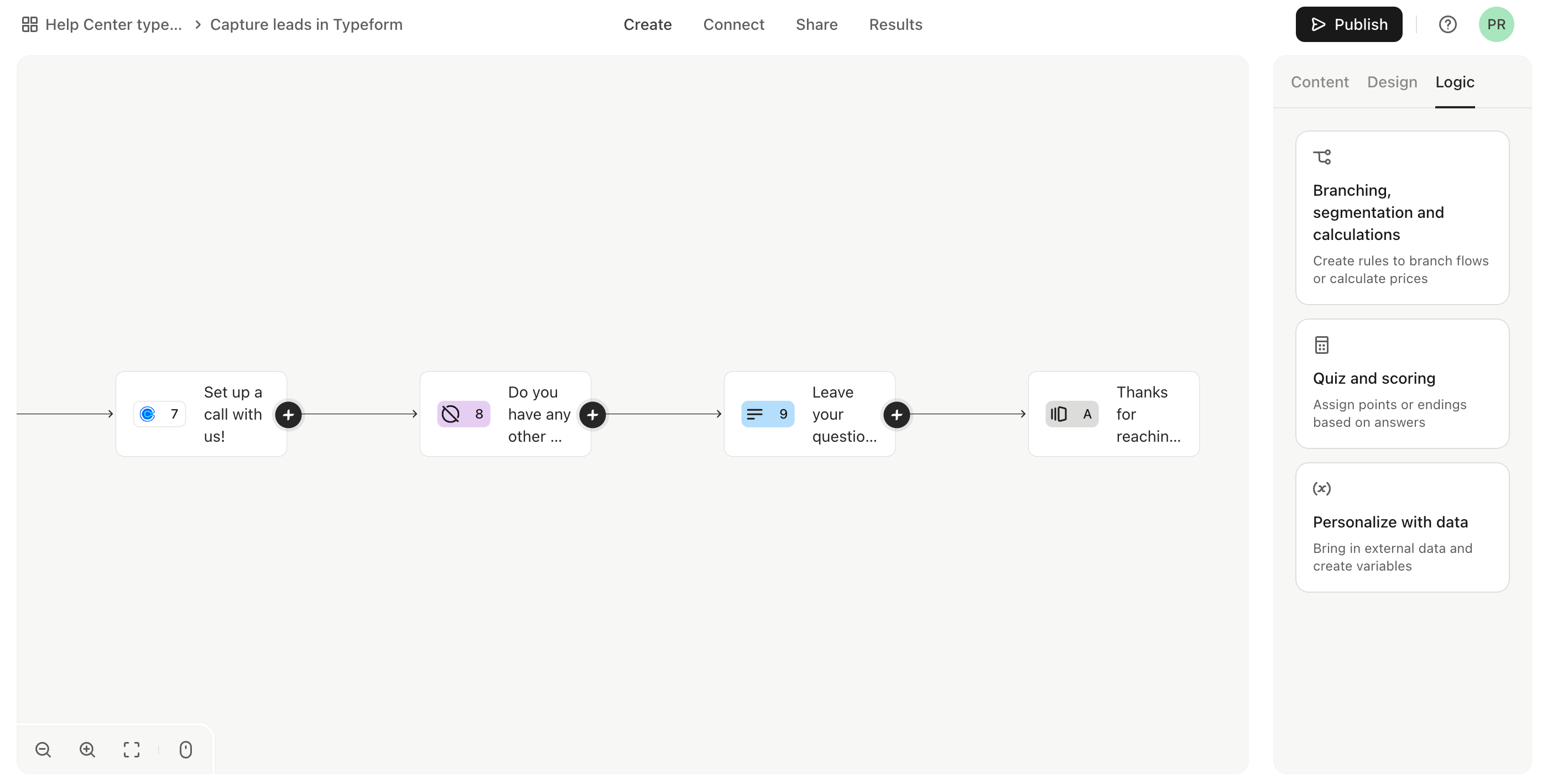Go to Help Center typeforms workspace breadcrumb
The image size is (1542, 784).
(x=113, y=24)
